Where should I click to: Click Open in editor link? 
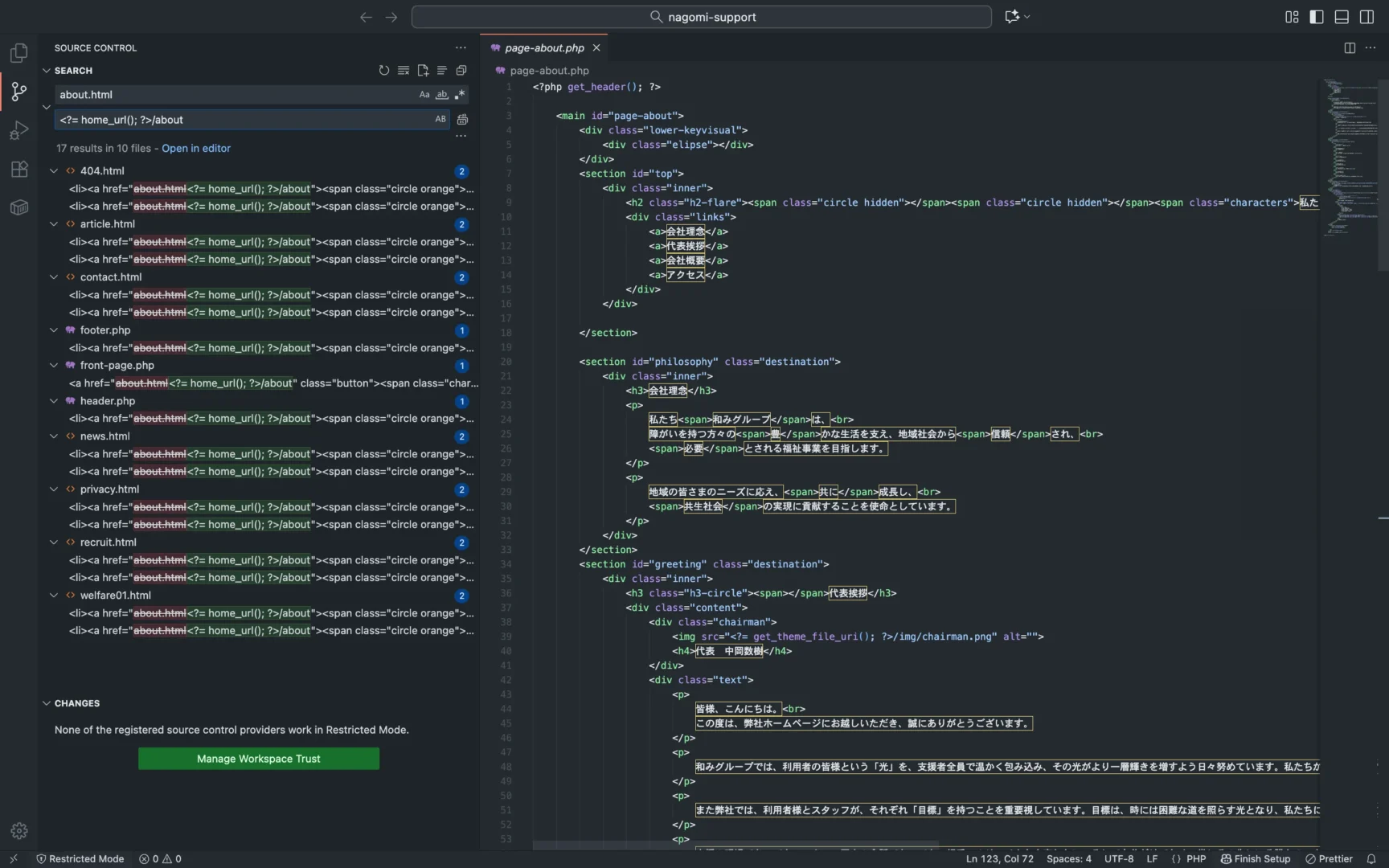click(196, 149)
